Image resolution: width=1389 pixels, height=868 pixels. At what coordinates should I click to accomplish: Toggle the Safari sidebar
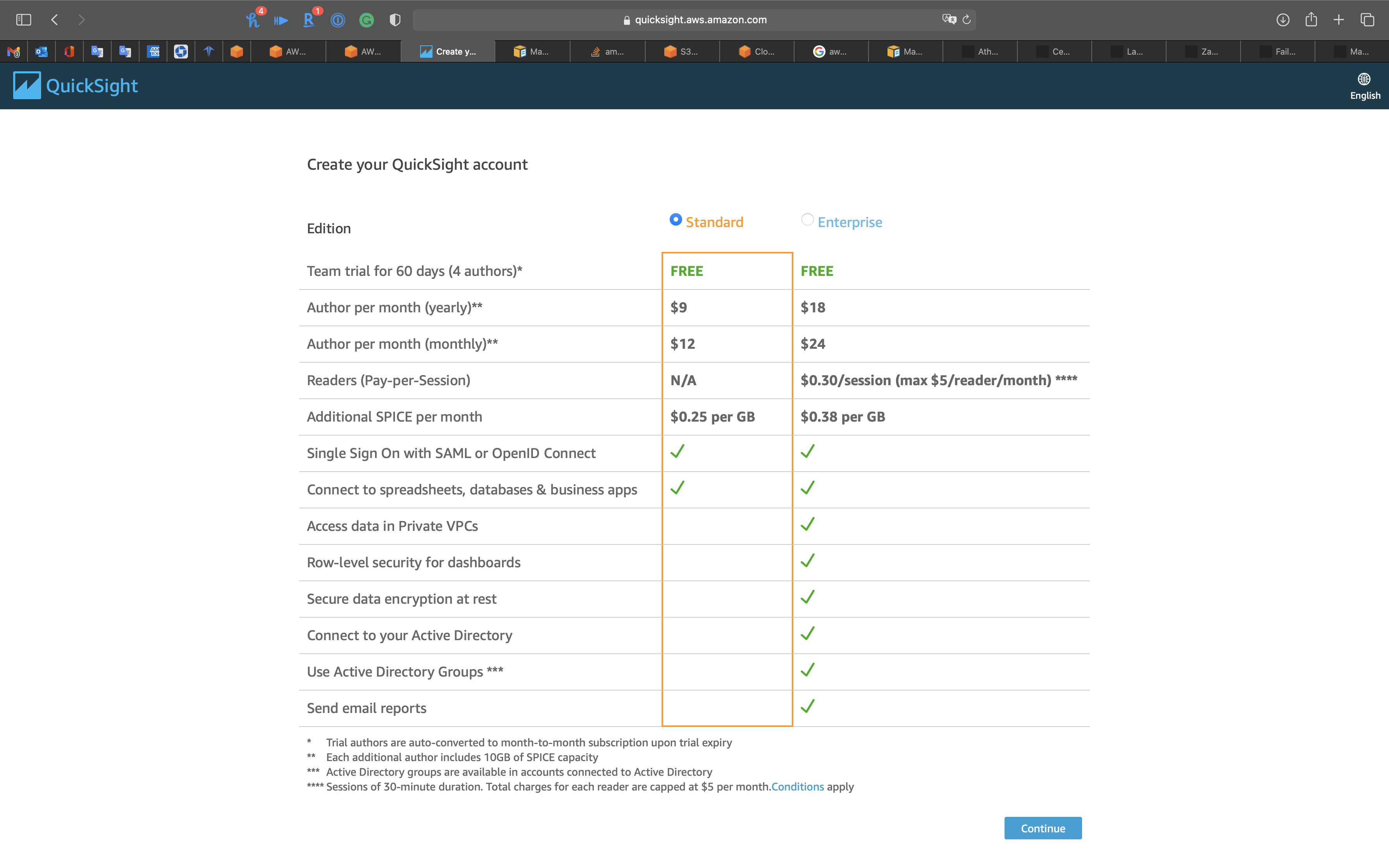click(24, 20)
